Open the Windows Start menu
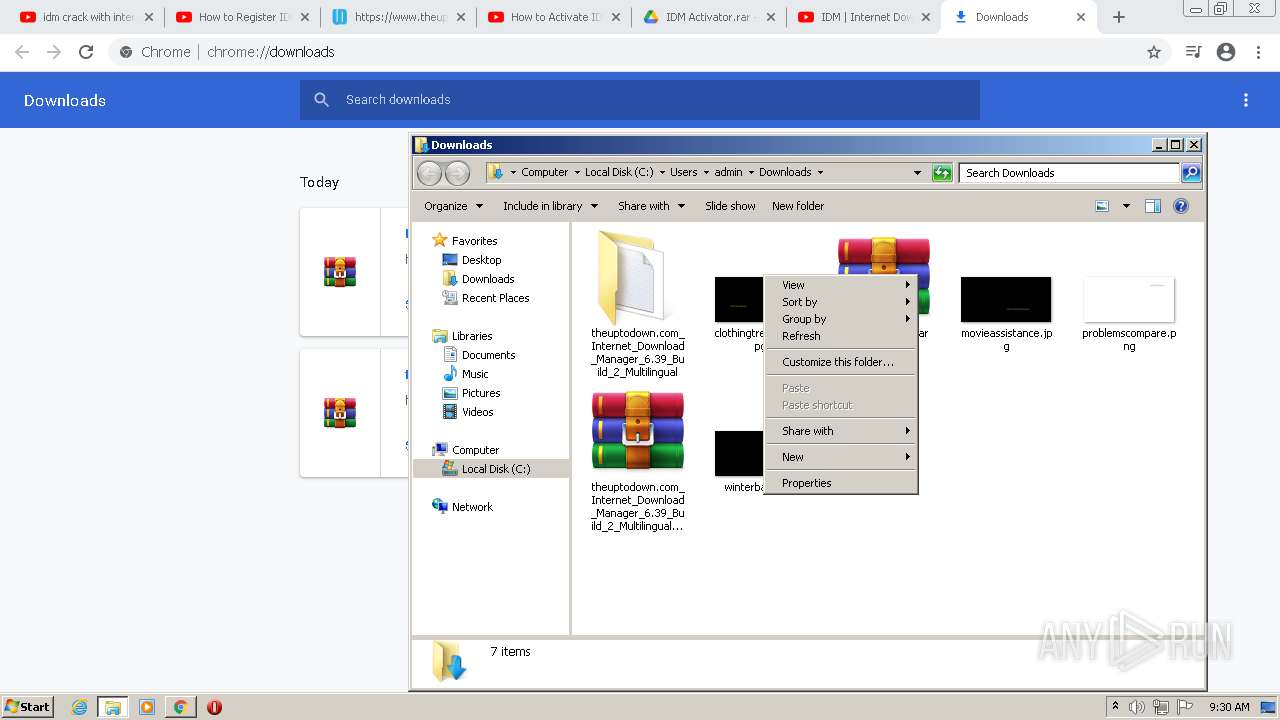The width and height of the screenshot is (1280, 720). tap(28, 707)
